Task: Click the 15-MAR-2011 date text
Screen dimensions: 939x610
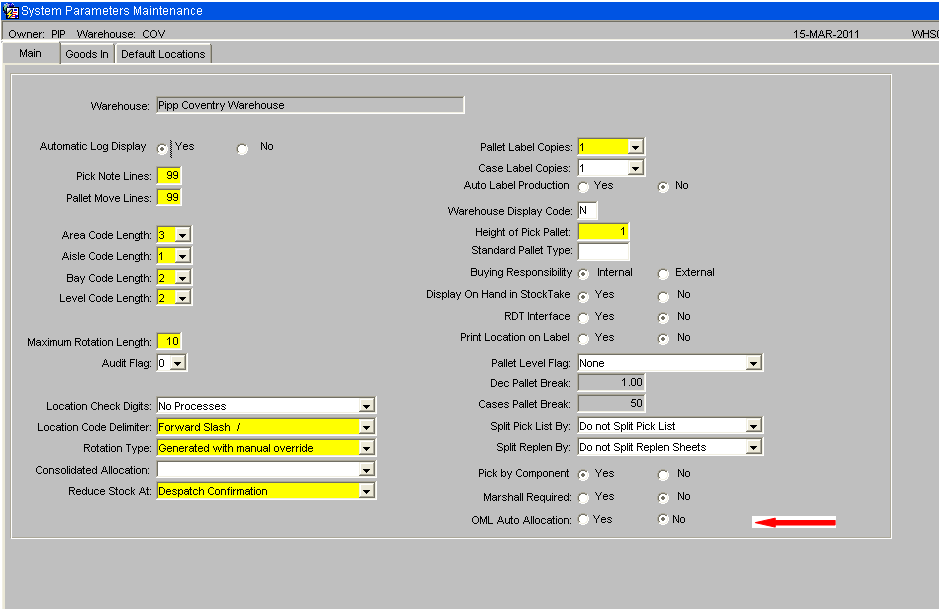Action: (x=826, y=34)
